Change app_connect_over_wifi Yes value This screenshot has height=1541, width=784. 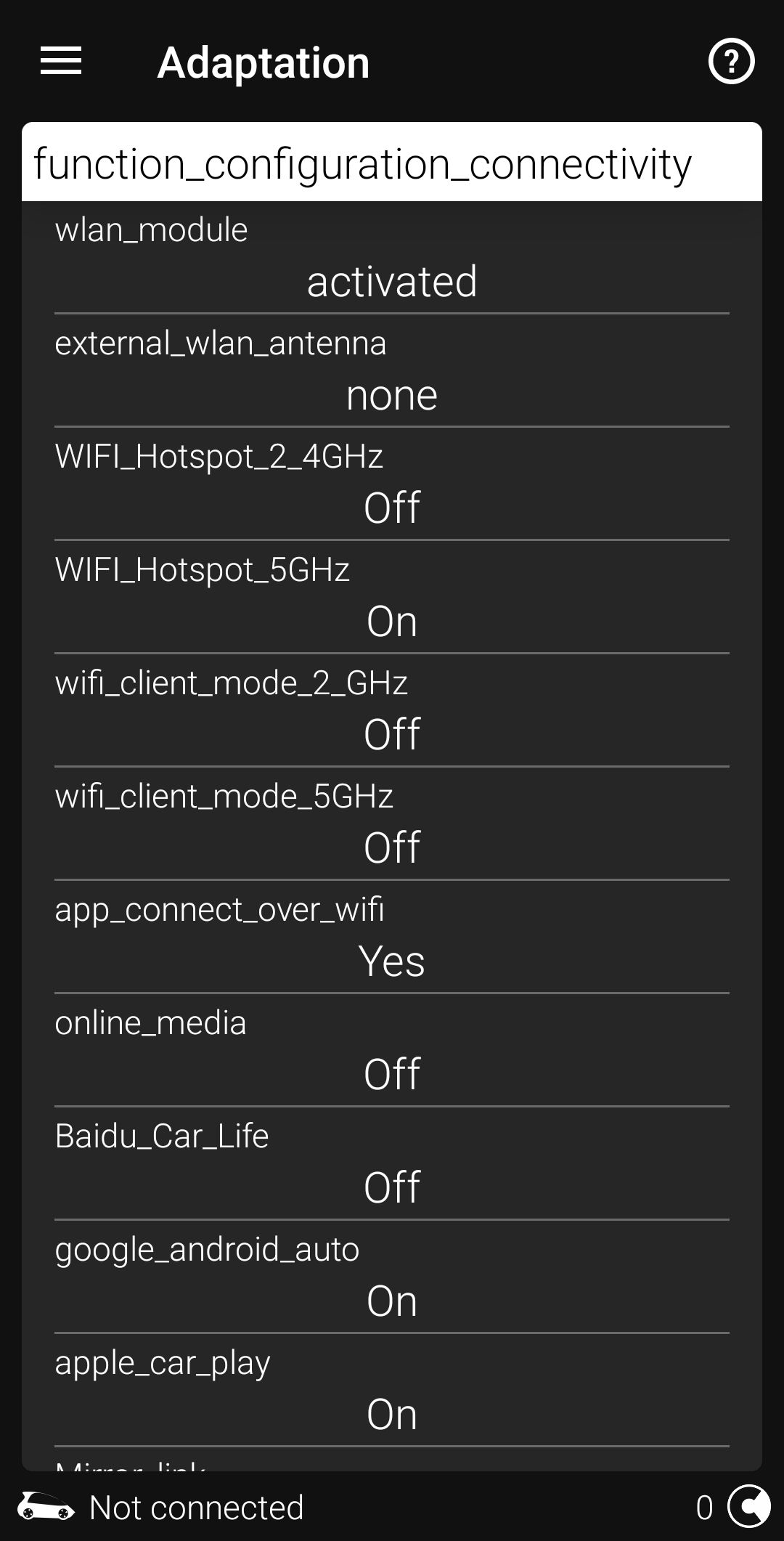coord(392,961)
